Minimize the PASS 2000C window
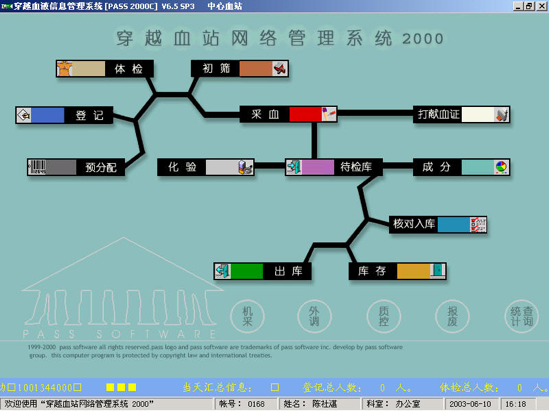The width and height of the screenshot is (549, 411). [518, 6]
